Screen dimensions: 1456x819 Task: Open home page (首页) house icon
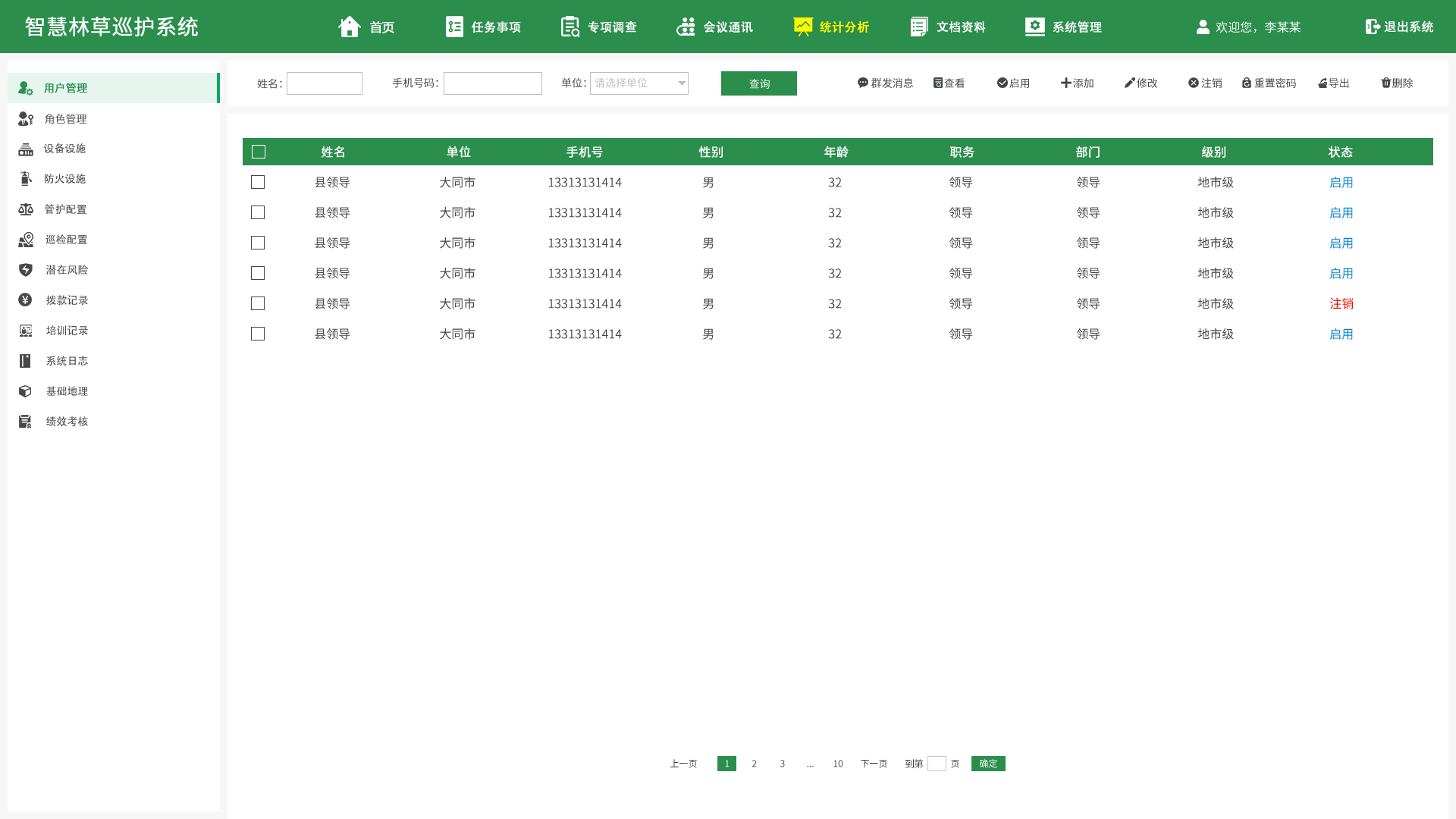[350, 27]
